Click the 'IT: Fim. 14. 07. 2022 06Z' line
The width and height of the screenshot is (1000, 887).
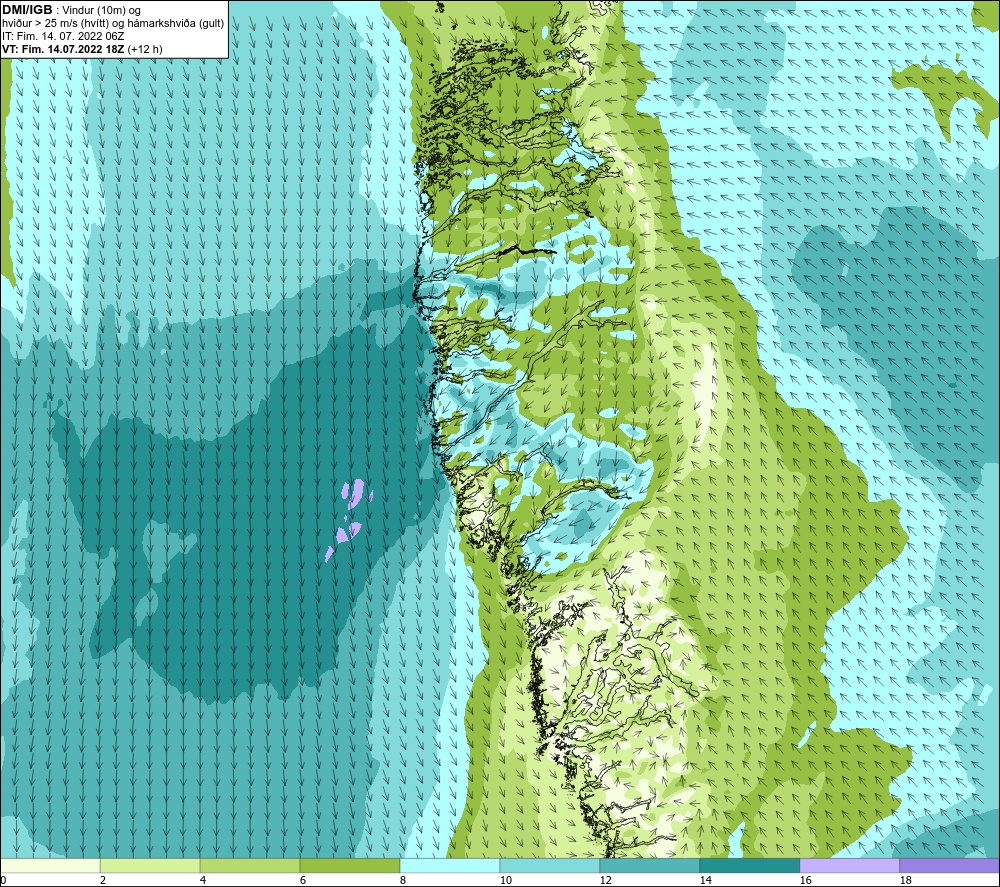coord(63,36)
